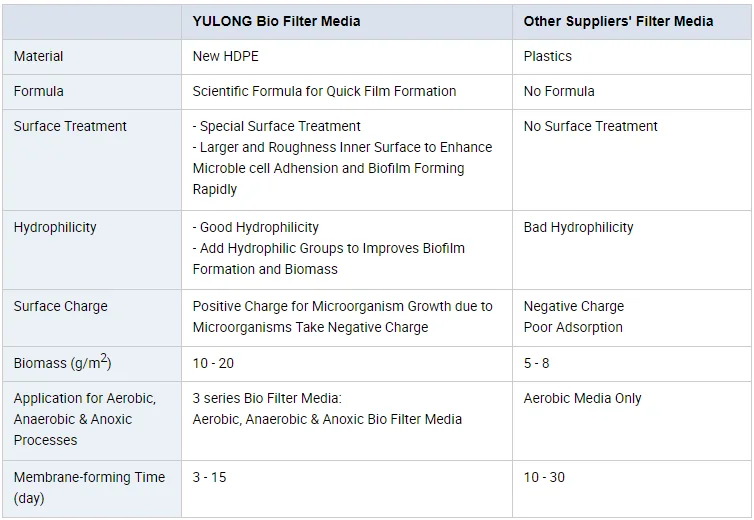Select the "Material" row label
The image size is (754, 520).
[39, 56]
